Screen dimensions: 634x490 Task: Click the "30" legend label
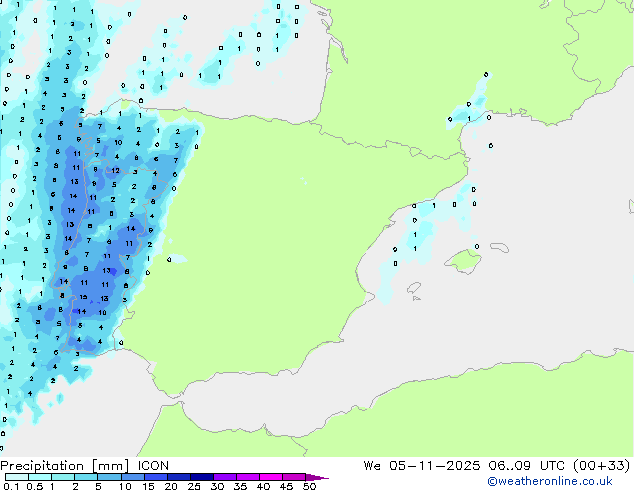click(217, 486)
